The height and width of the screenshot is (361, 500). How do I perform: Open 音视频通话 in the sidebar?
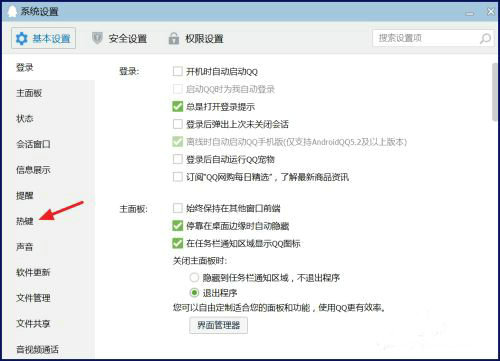coord(49,349)
